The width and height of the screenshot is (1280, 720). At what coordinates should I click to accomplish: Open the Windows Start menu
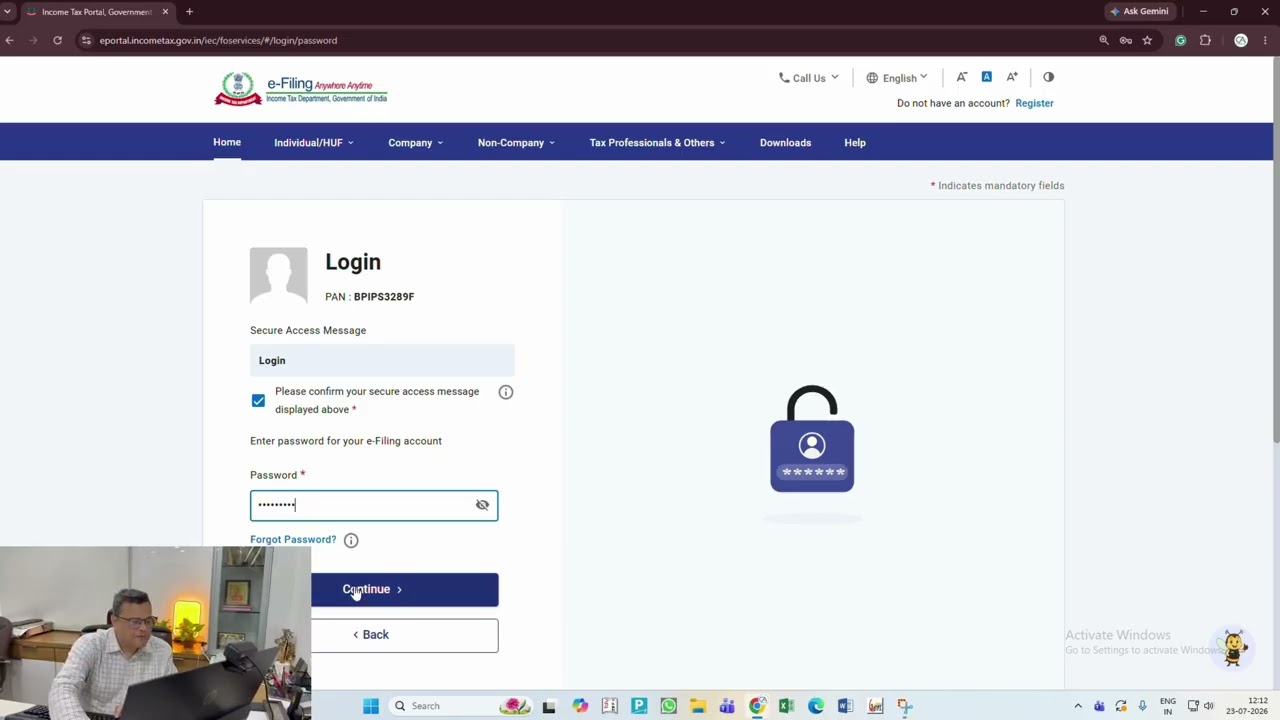(x=371, y=706)
